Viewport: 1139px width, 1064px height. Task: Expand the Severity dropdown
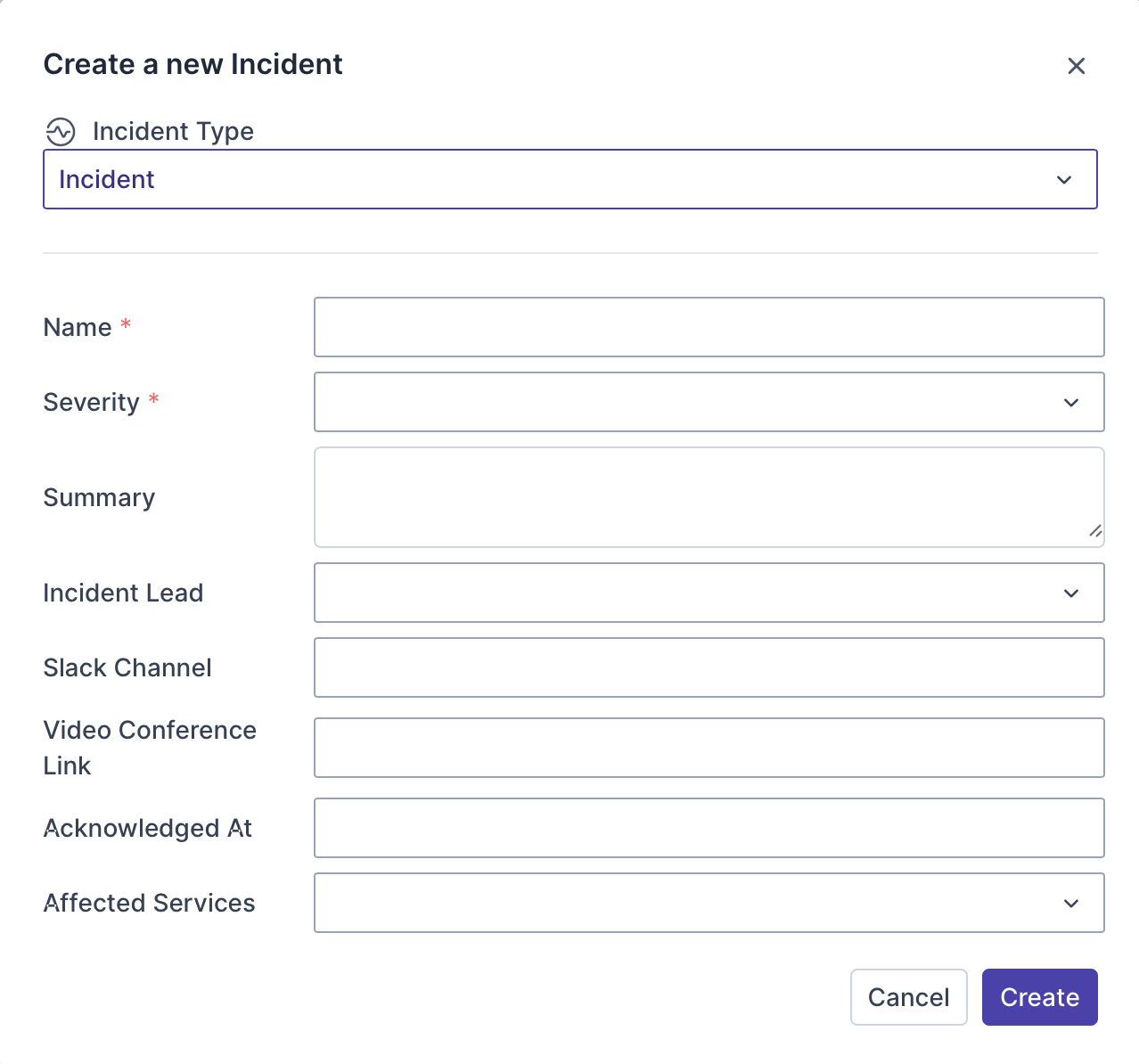709,402
